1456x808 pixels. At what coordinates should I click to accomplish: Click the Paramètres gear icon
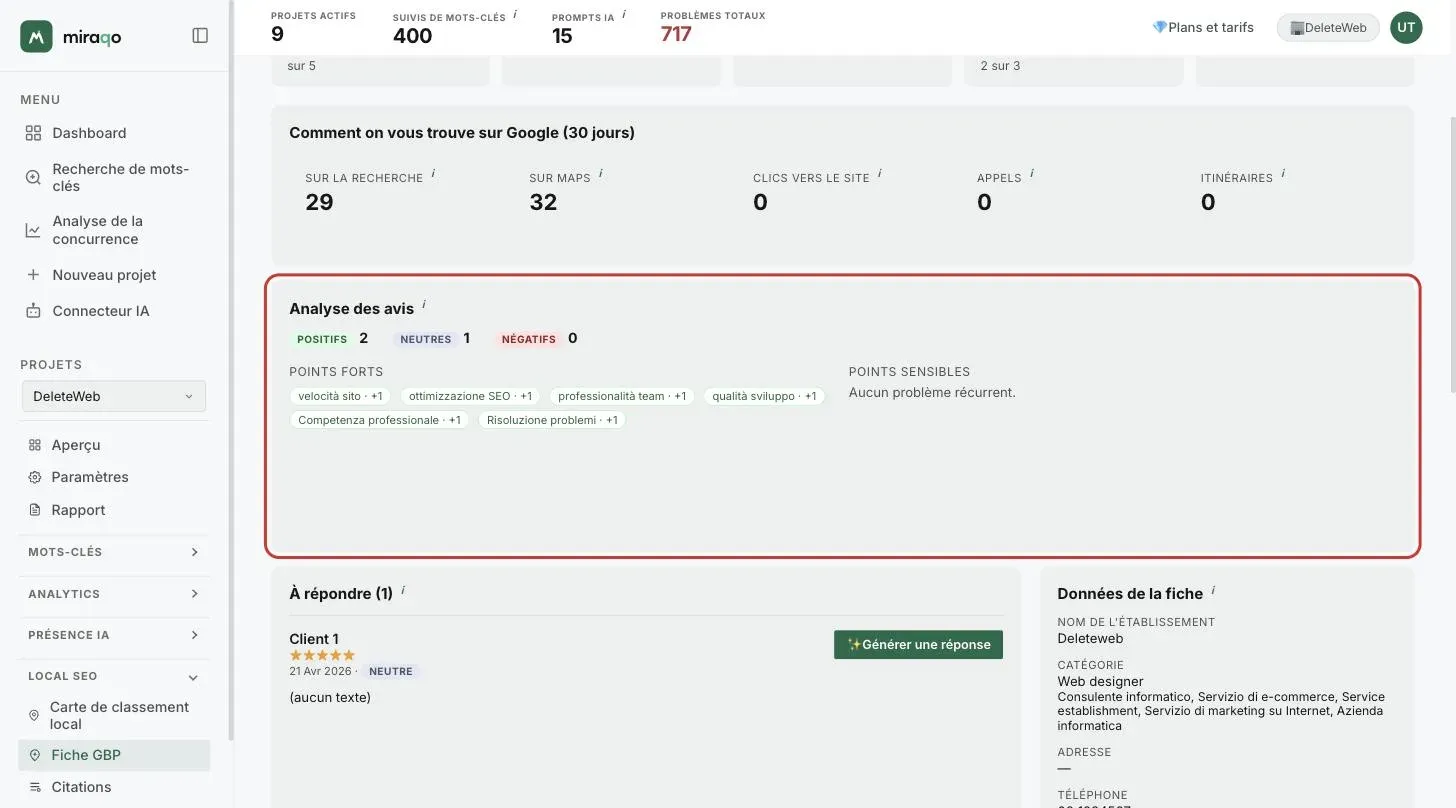click(35, 477)
